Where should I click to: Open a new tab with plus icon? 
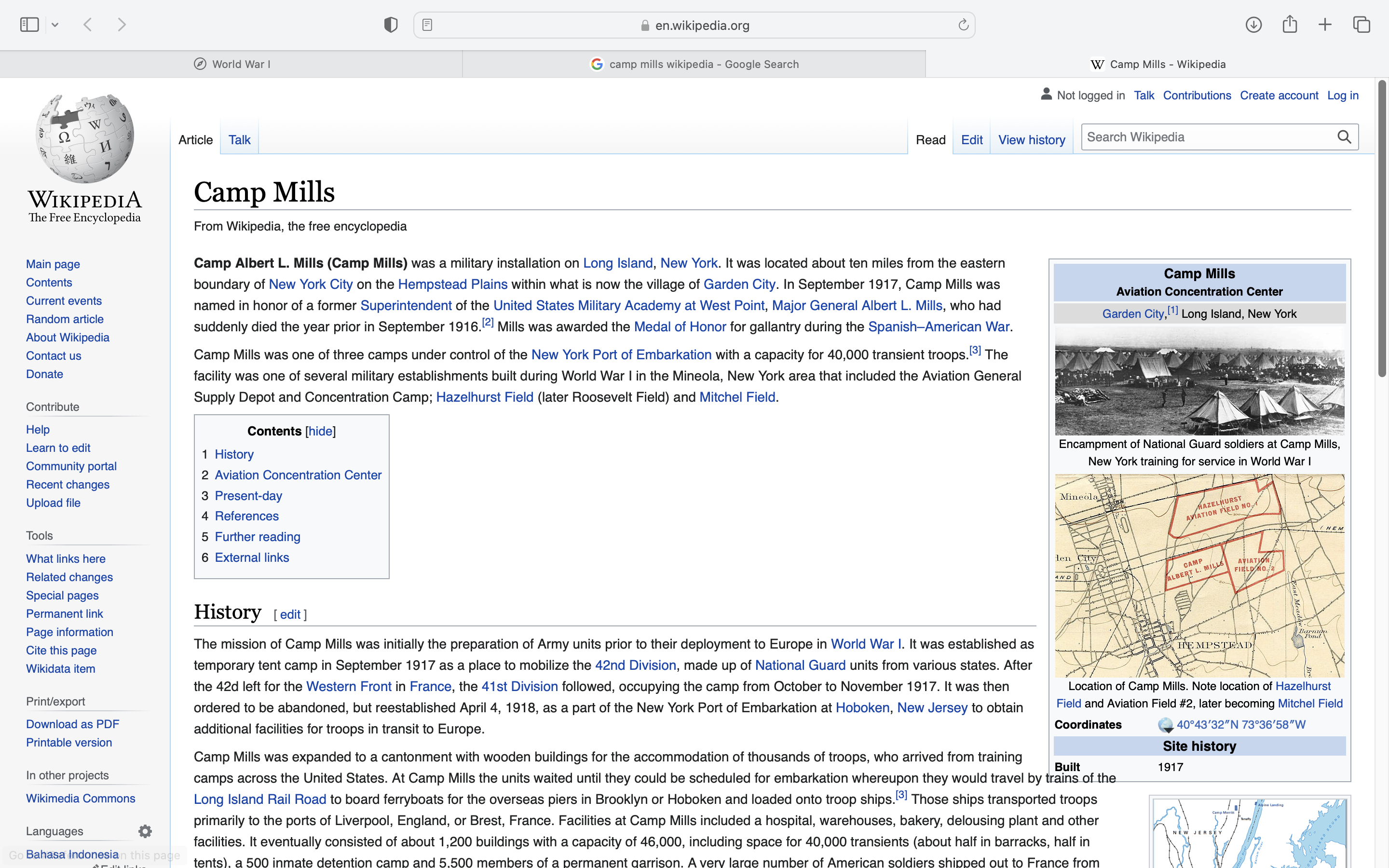[1325, 25]
